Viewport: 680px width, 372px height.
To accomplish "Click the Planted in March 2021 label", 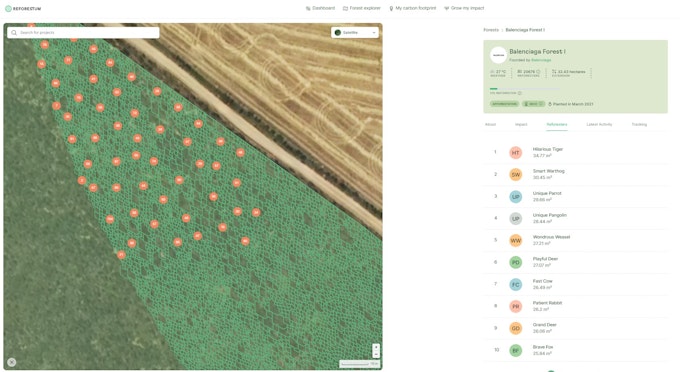I will 571,104.
